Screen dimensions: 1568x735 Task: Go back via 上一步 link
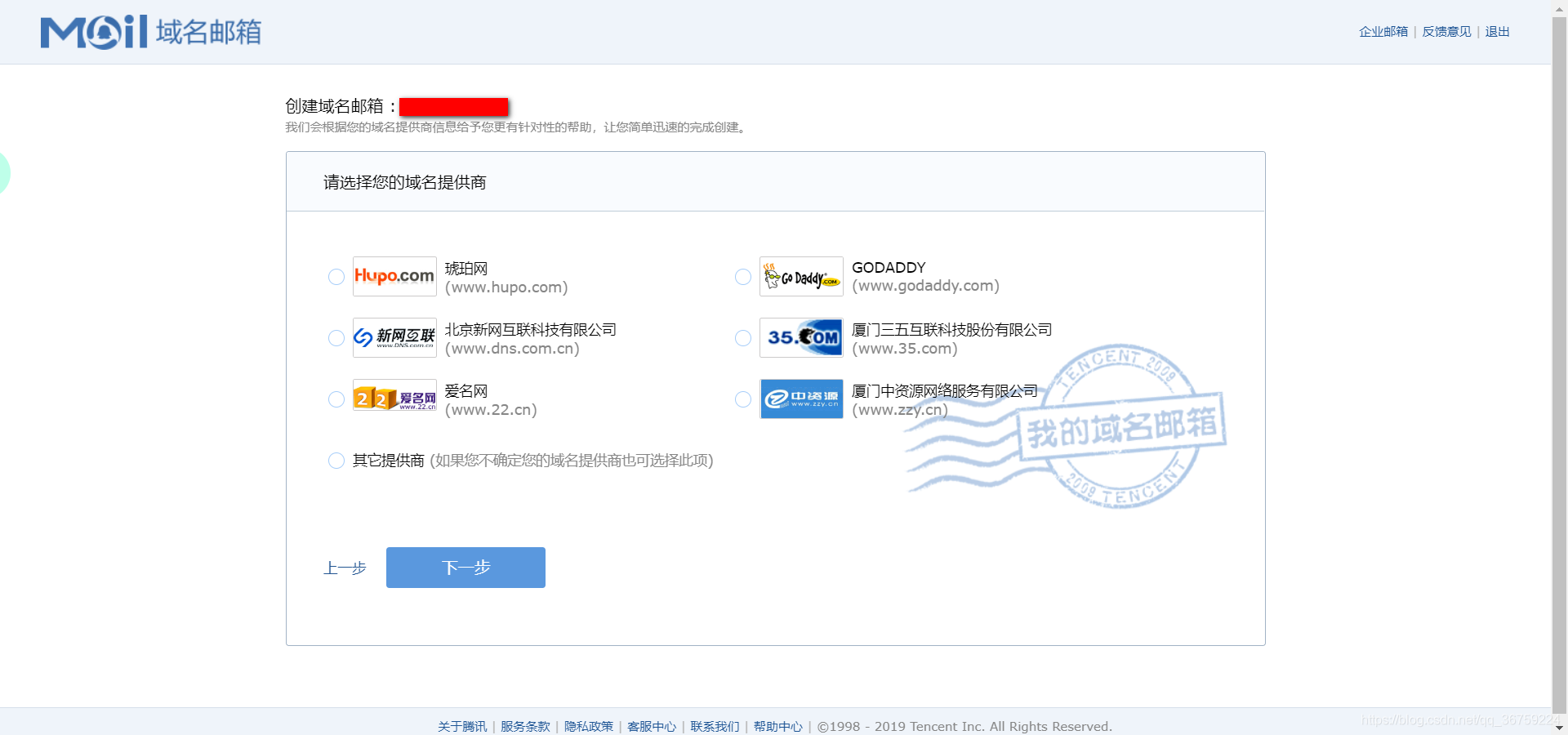click(x=345, y=568)
